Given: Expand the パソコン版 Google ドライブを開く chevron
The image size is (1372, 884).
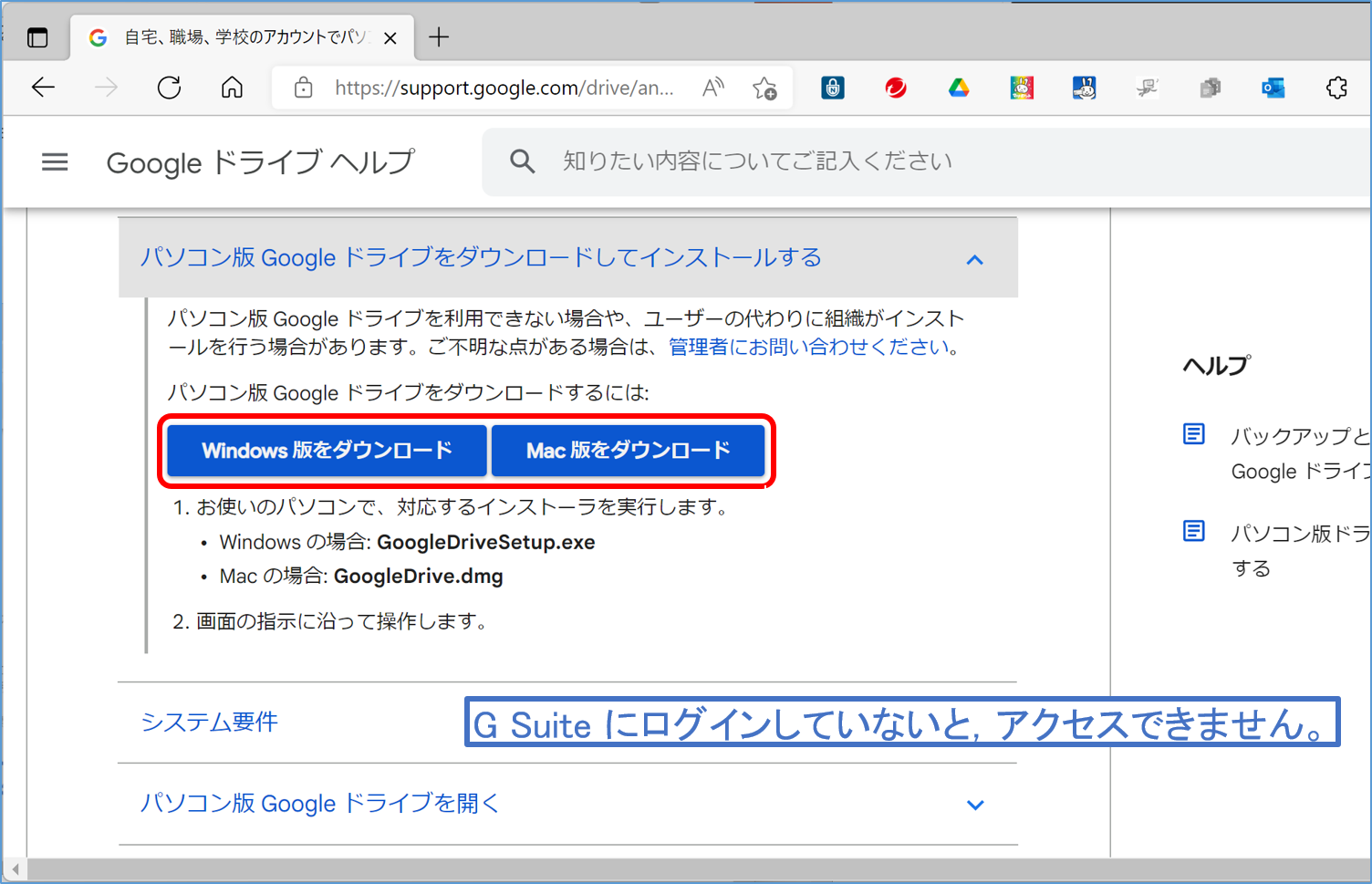Looking at the screenshot, I should tap(975, 805).
